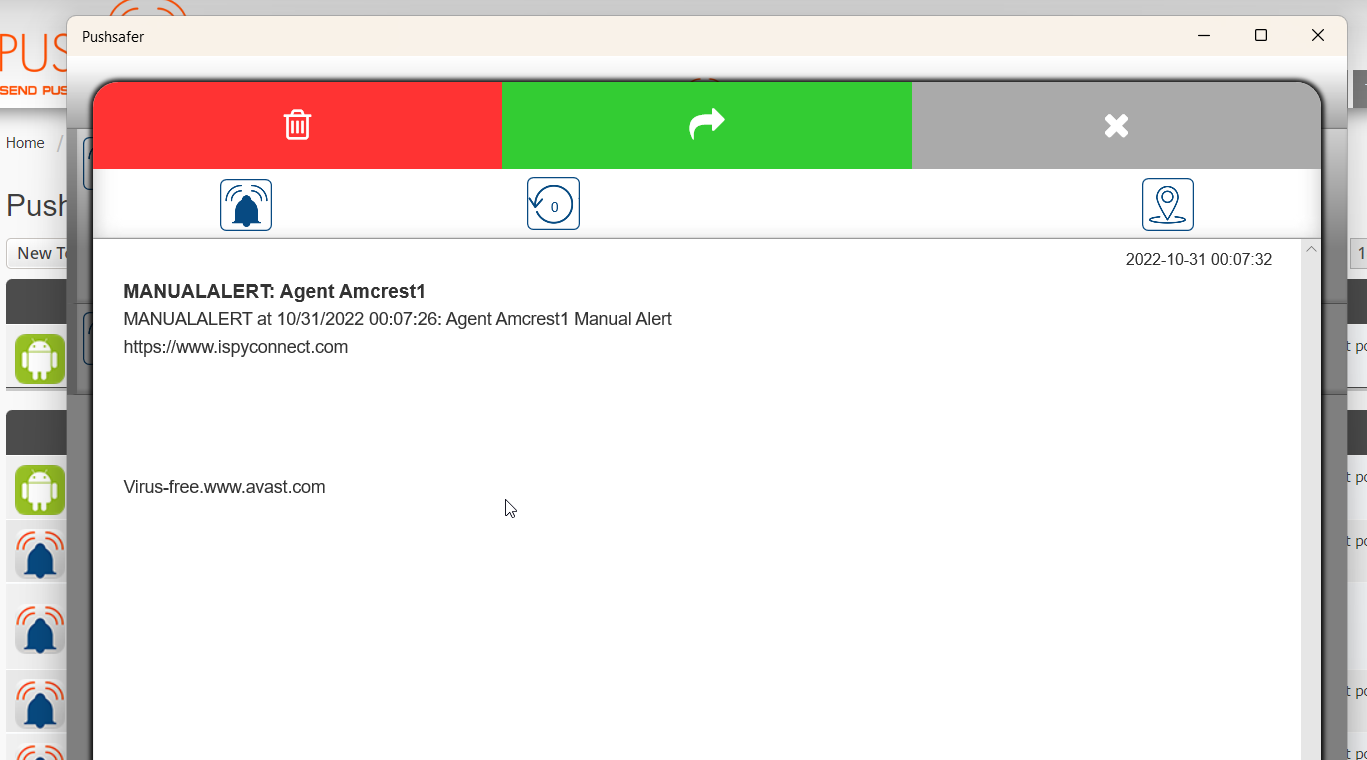Screen dimensions: 1367x760
Task: Show the location using the map pin icon
Action: [x=1168, y=204]
